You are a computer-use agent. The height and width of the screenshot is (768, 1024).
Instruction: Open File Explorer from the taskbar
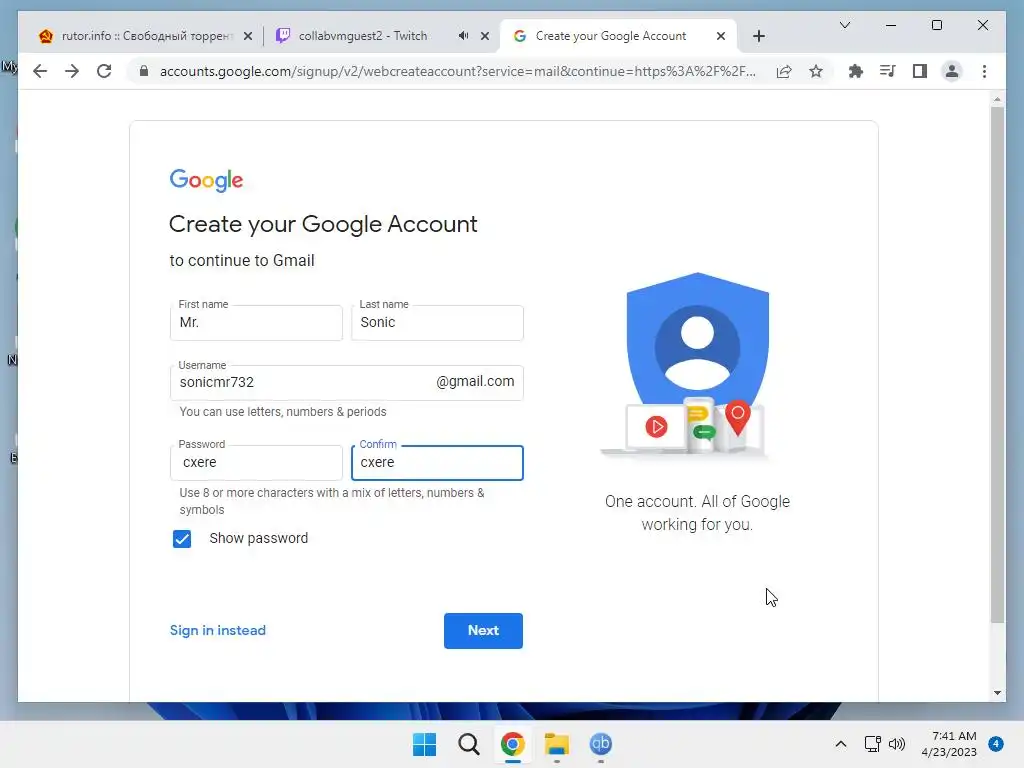pyautogui.click(x=557, y=744)
